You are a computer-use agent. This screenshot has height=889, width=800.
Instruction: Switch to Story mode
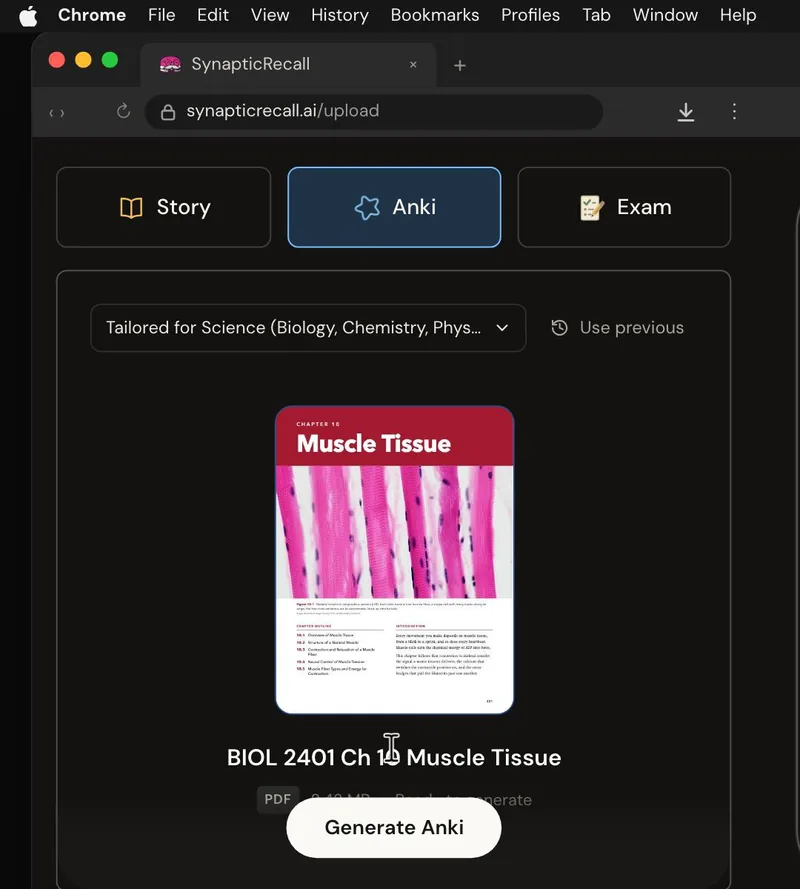pyautogui.click(x=164, y=207)
